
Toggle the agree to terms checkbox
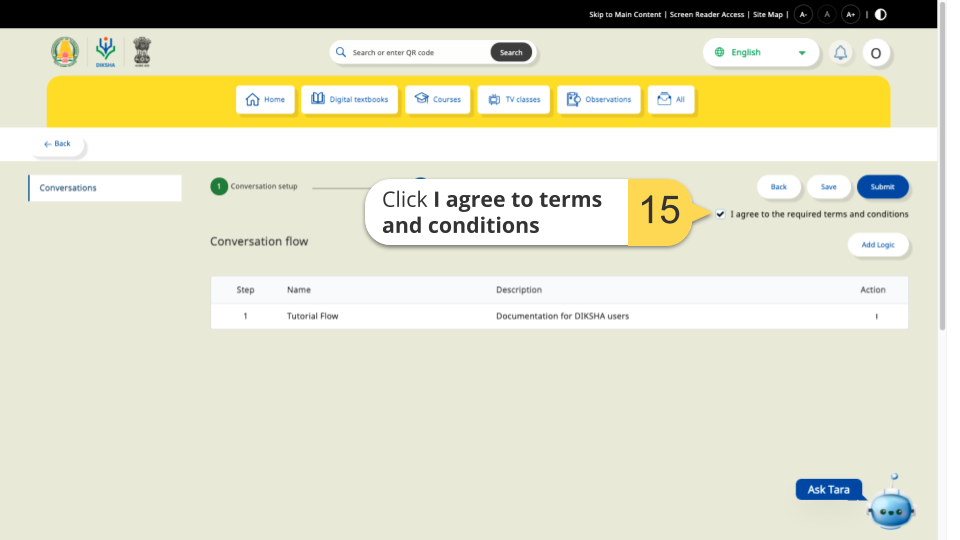[x=721, y=214]
